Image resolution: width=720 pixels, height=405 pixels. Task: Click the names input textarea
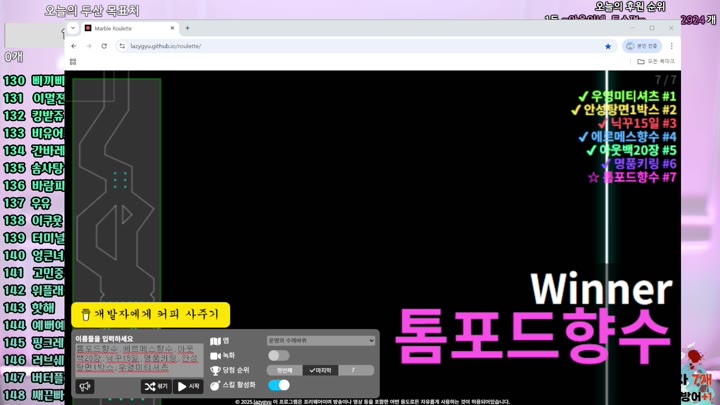(x=139, y=360)
